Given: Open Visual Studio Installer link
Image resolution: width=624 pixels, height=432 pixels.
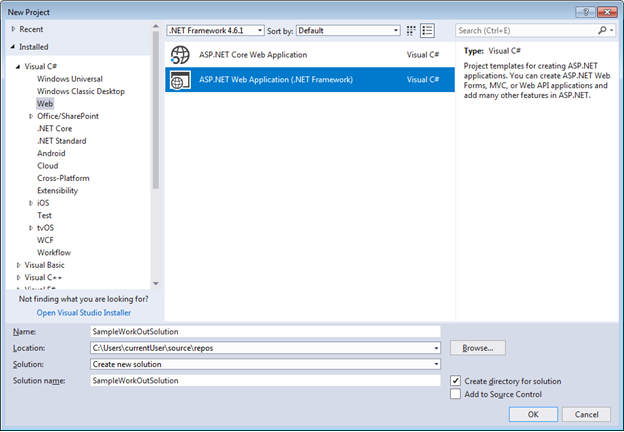Looking at the screenshot, I should tap(84, 313).
